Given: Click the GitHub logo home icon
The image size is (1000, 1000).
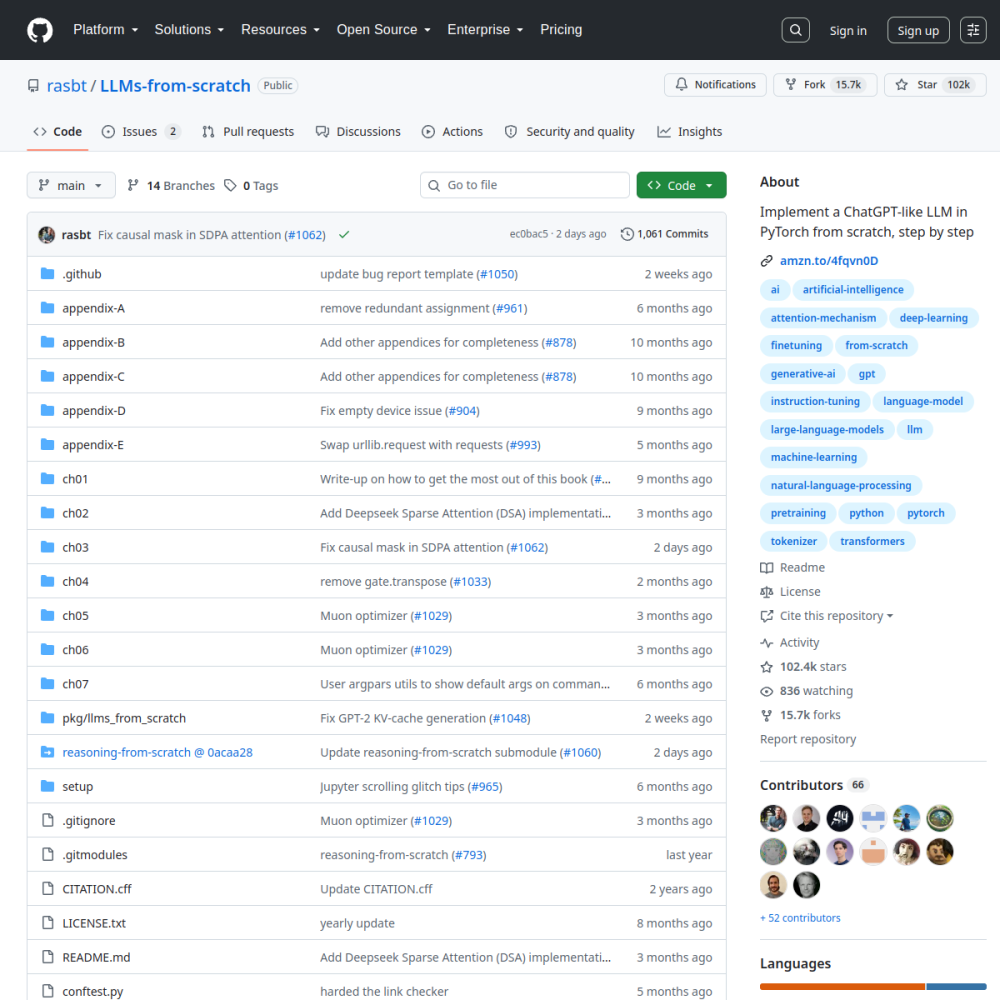Looking at the screenshot, I should 40,30.
